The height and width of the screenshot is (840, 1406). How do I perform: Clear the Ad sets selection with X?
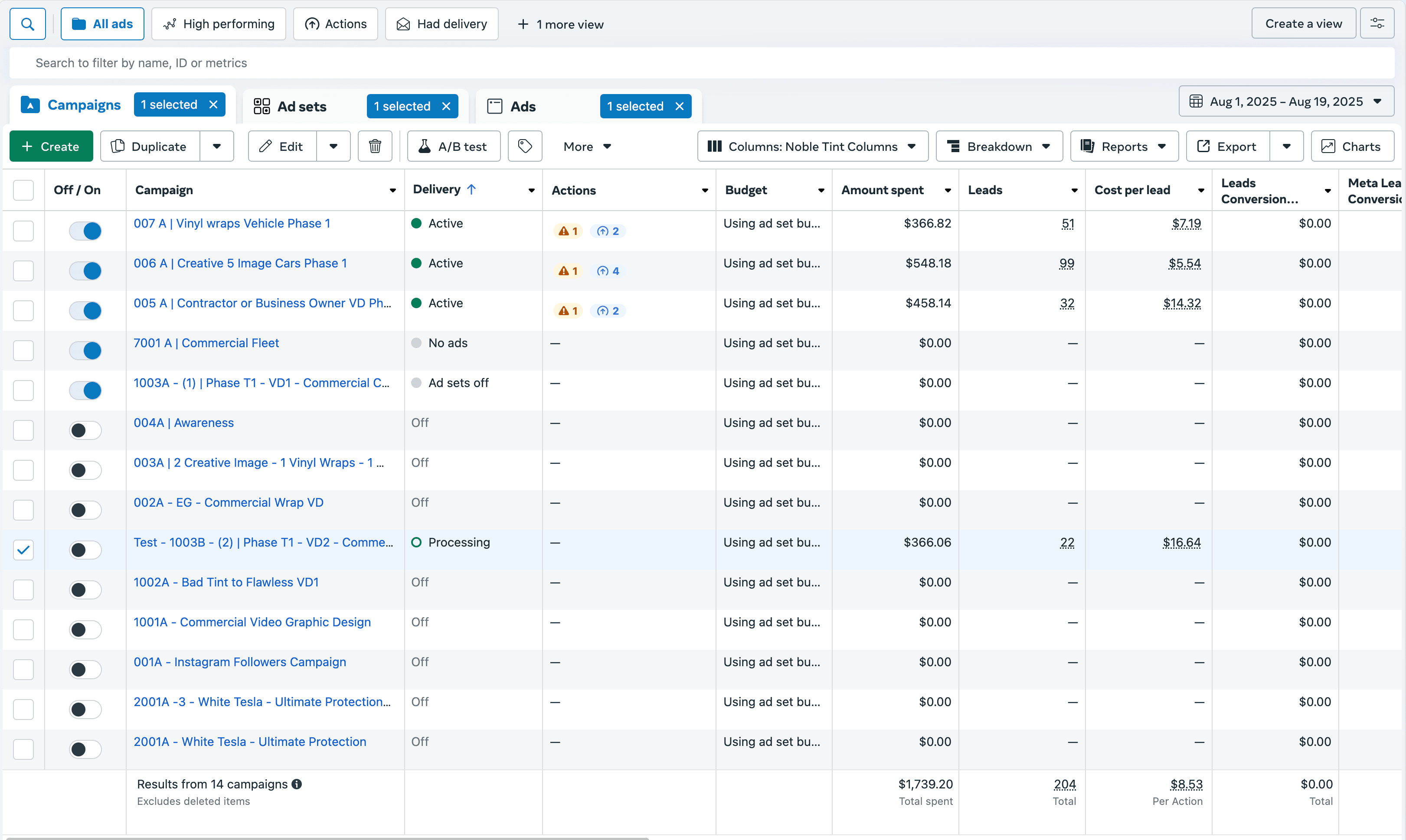(446, 107)
